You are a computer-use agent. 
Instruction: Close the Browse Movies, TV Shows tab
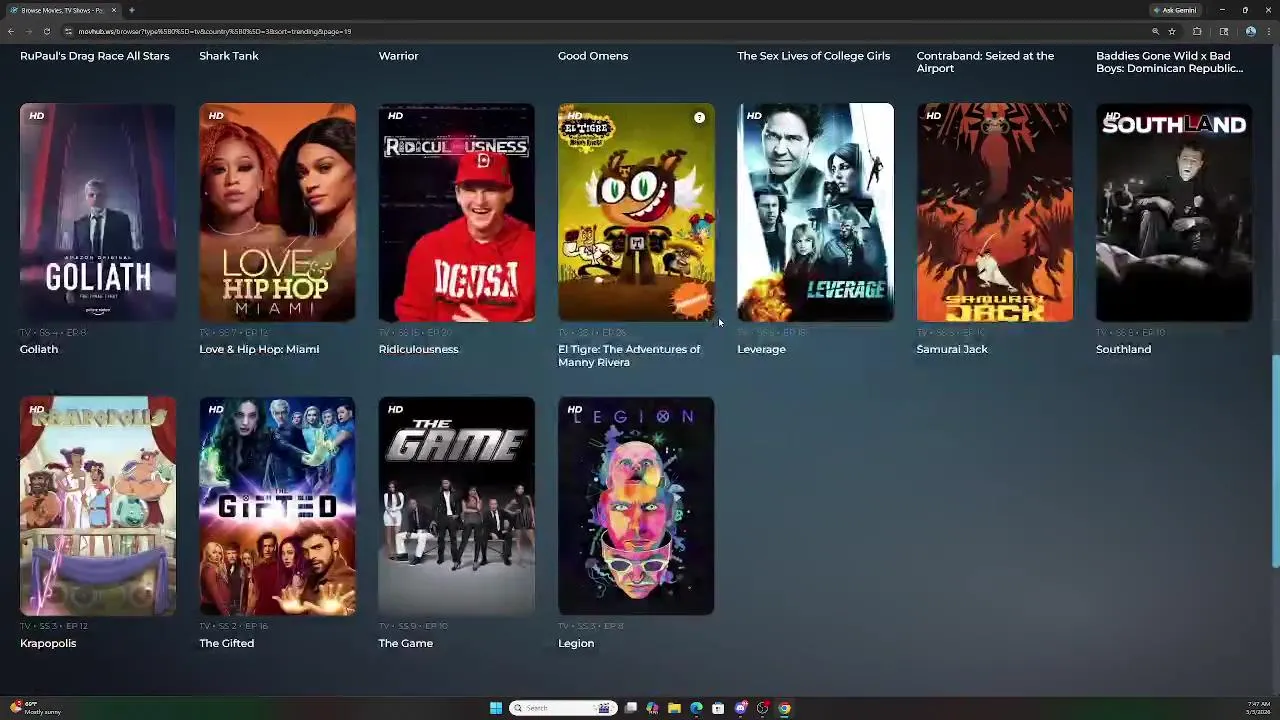pyautogui.click(x=114, y=10)
